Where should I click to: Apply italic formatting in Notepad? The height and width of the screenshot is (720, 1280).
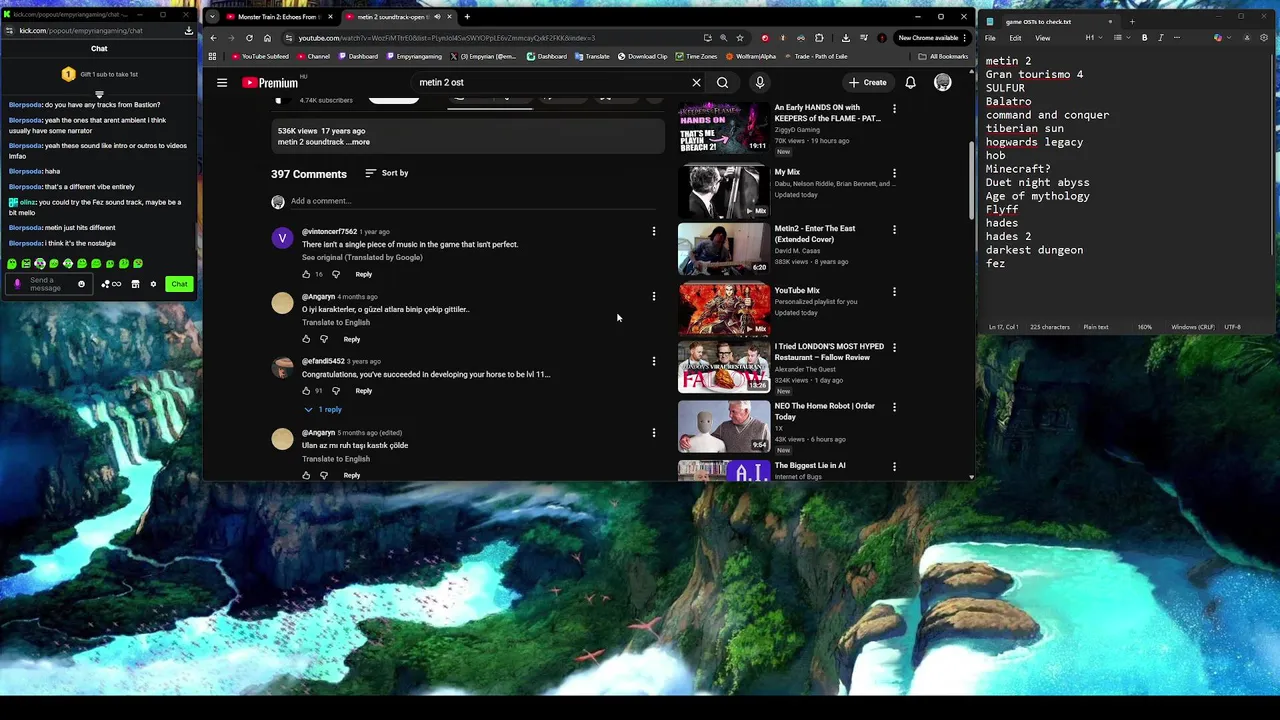tap(1161, 38)
